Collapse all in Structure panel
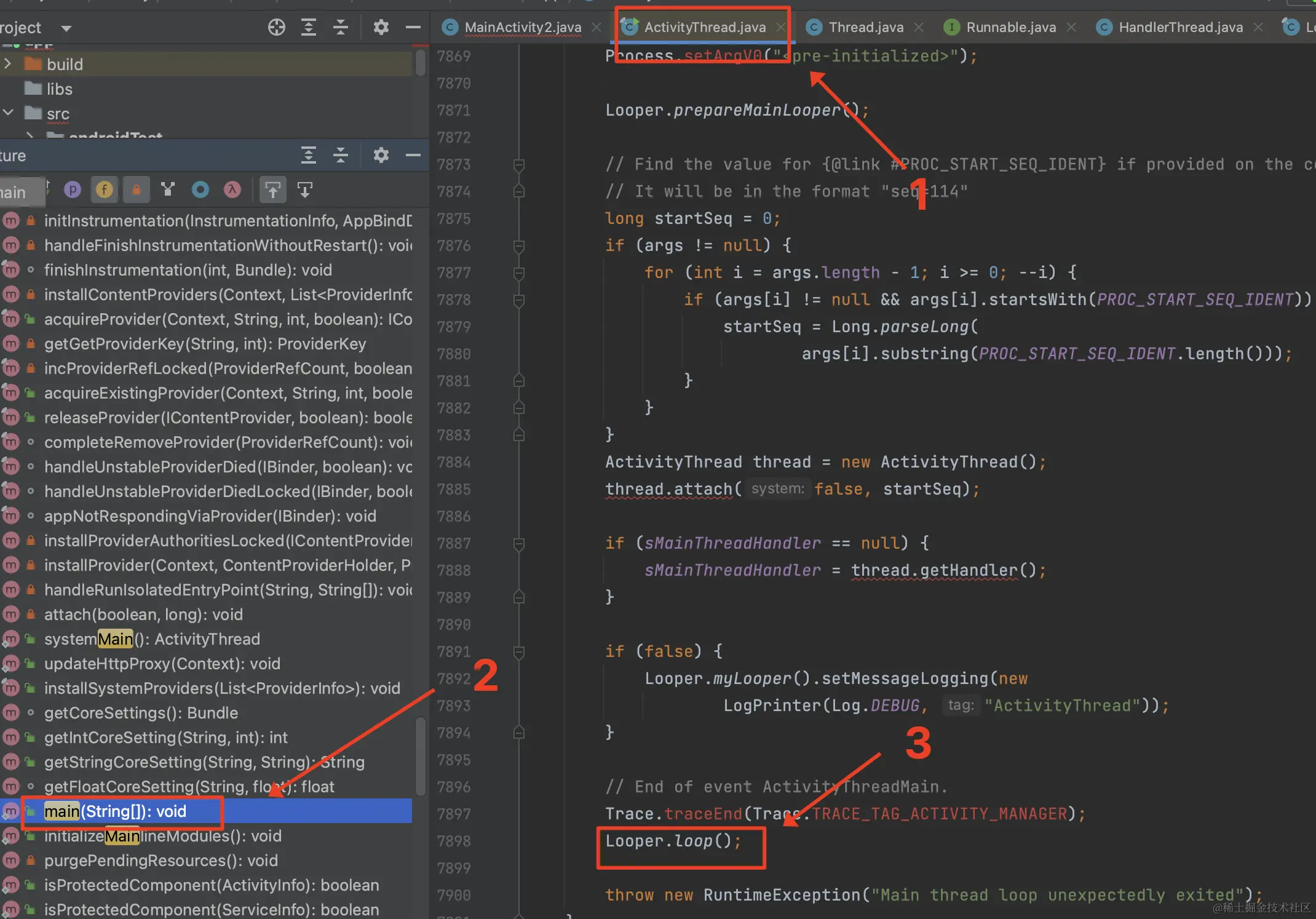Screen dimensions: 1316x919 (x=341, y=155)
